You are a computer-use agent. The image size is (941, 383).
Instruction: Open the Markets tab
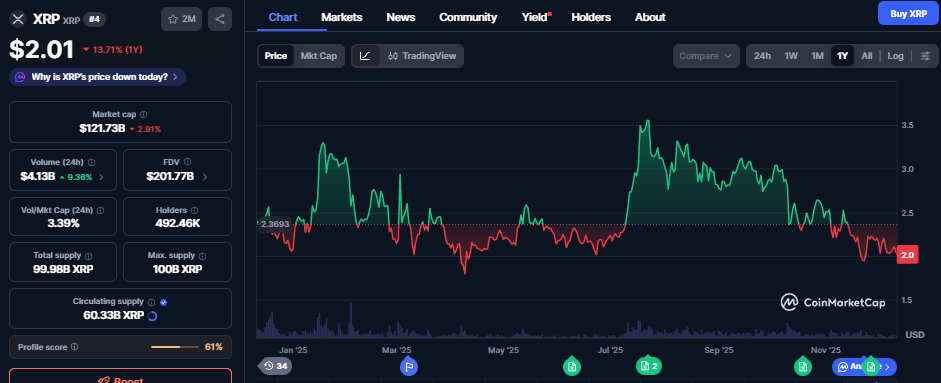click(x=341, y=17)
